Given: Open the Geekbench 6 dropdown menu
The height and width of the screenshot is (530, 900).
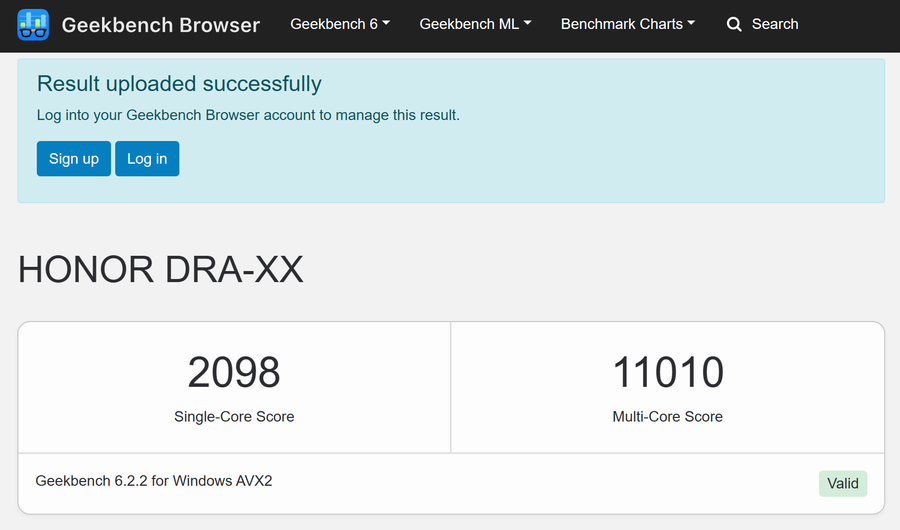Looking at the screenshot, I should 340,24.
